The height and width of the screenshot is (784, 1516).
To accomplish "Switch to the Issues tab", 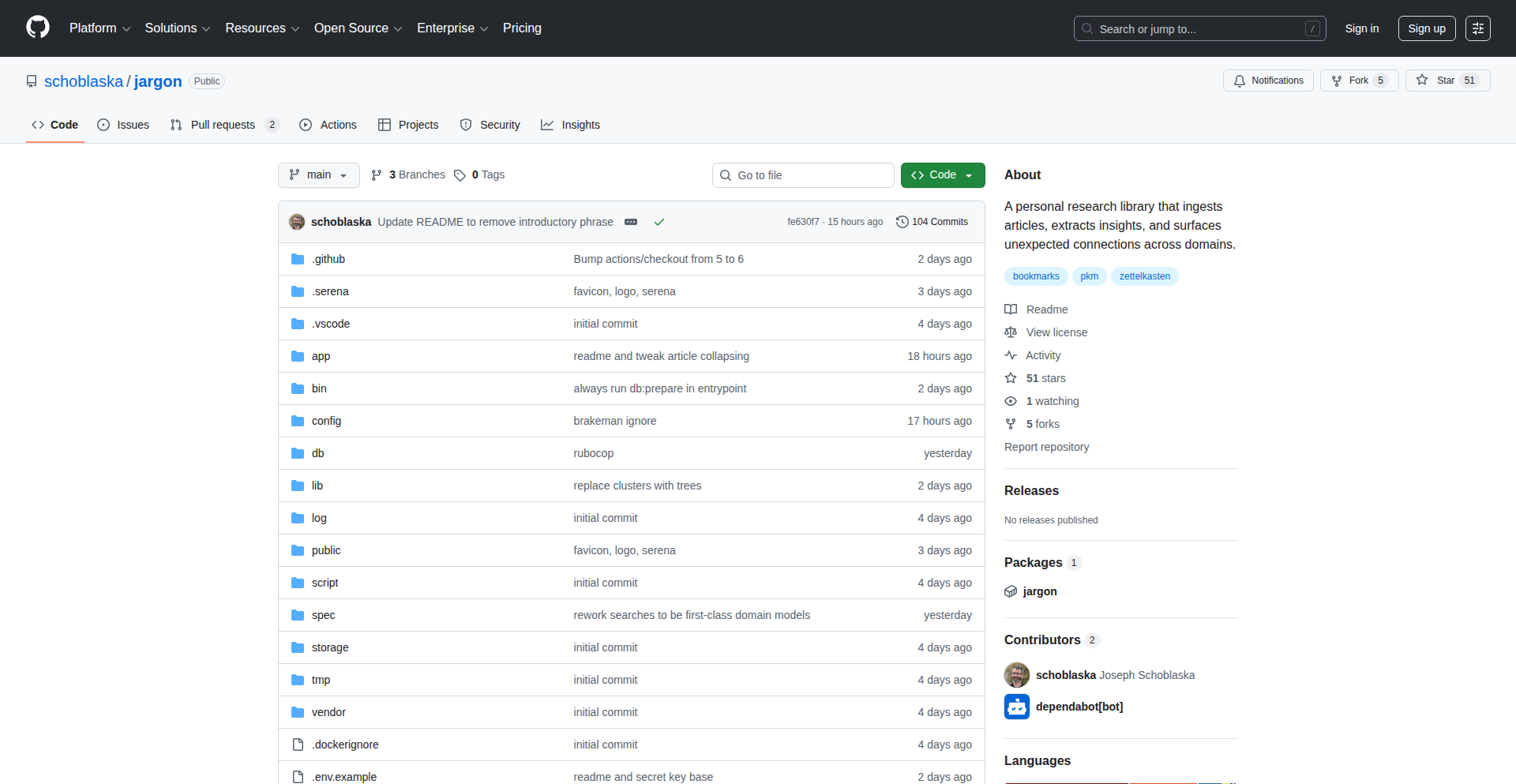I will tap(124, 125).
